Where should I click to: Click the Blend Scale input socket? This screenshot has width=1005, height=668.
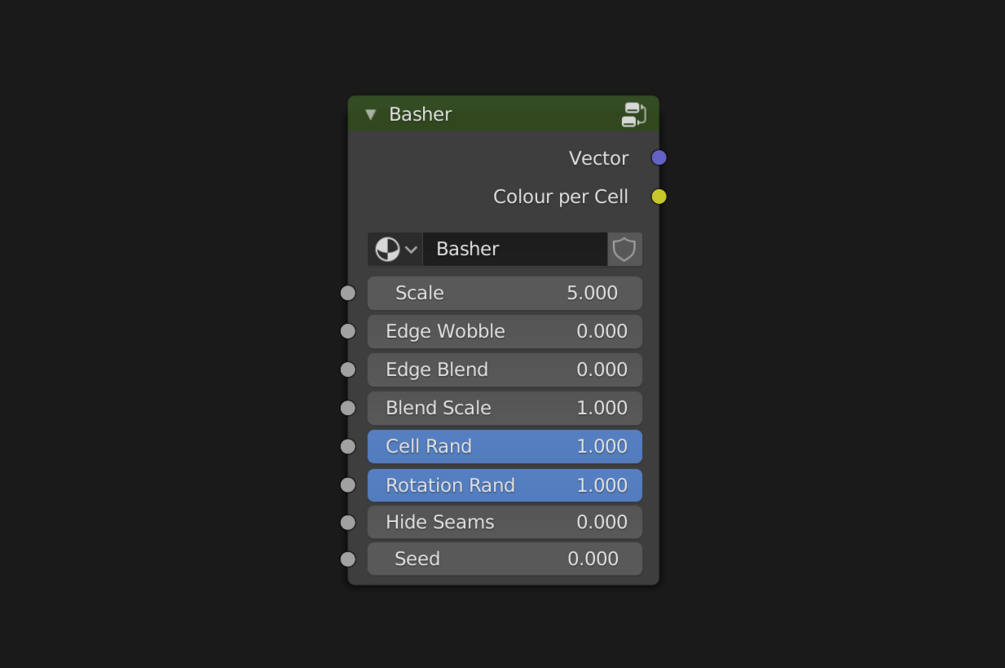coord(348,408)
